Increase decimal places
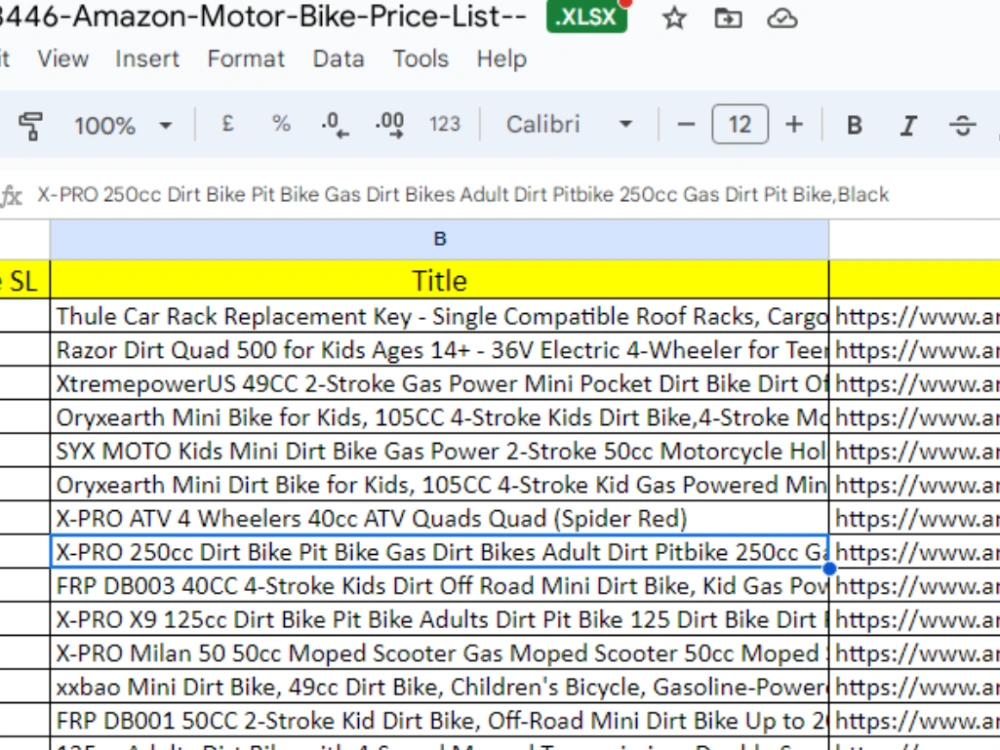Image resolution: width=1000 pixels, height=750 pixels. coord(390,124)
